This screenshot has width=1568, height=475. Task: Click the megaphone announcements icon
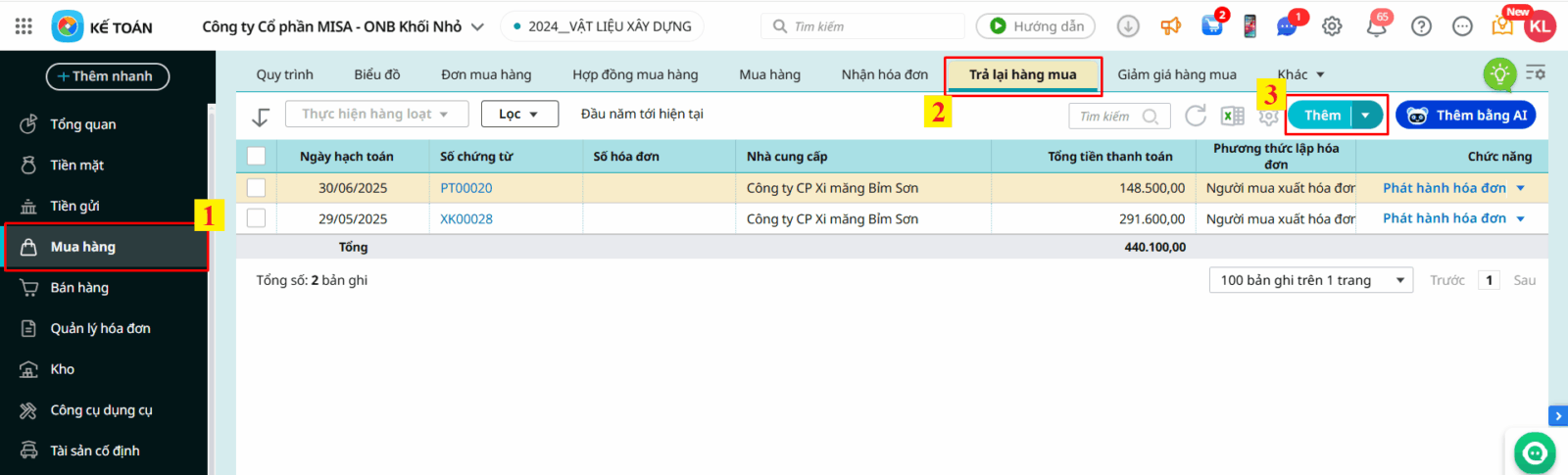click(1171, 26)
